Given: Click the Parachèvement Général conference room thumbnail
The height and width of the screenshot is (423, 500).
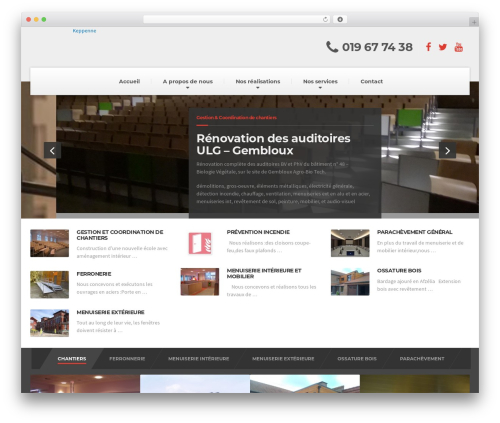Looking at the screenshot, I should pyautogui.click(x=350, y=243).
